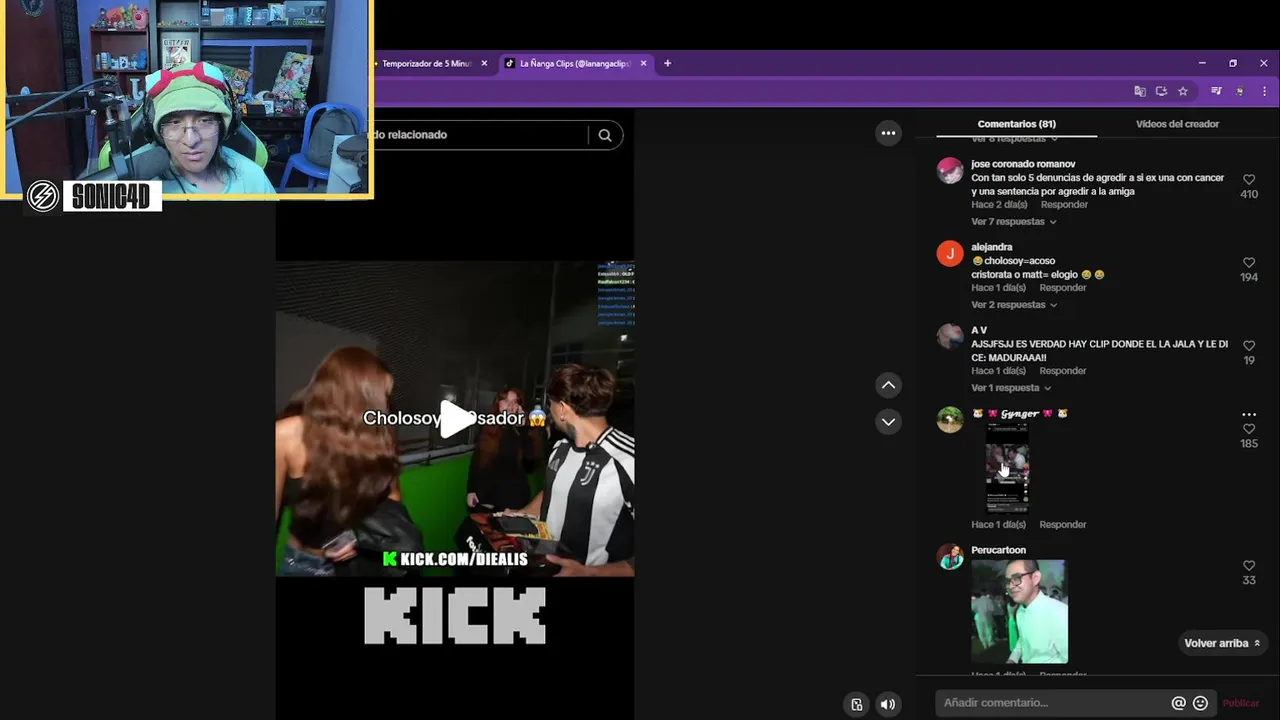Reply to Gynger's comment

click(x=1063, y=525)
